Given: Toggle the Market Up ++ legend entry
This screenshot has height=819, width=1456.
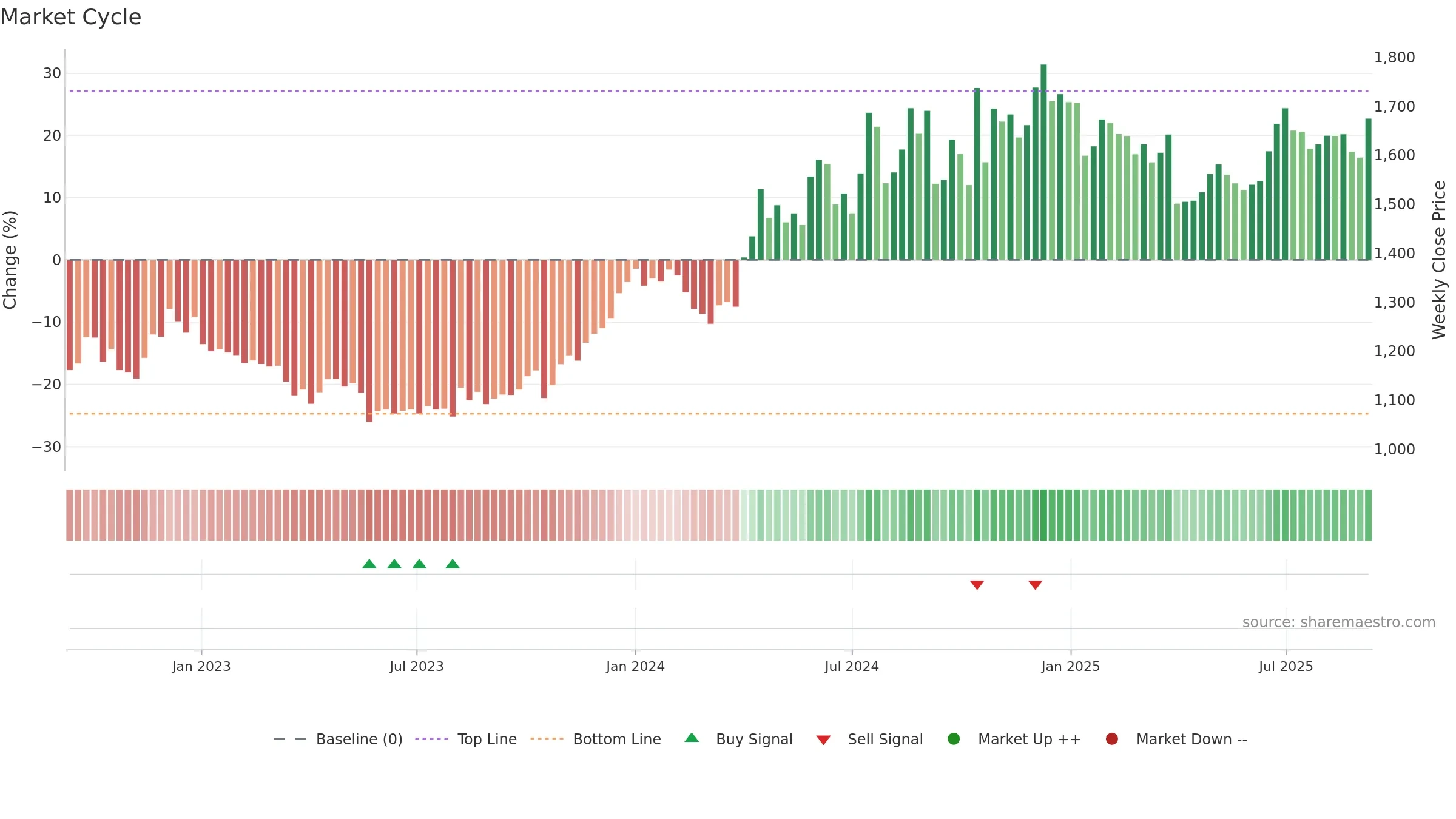Looking at the screenshot, I should pyautogui.click(x=1014, y=739).
